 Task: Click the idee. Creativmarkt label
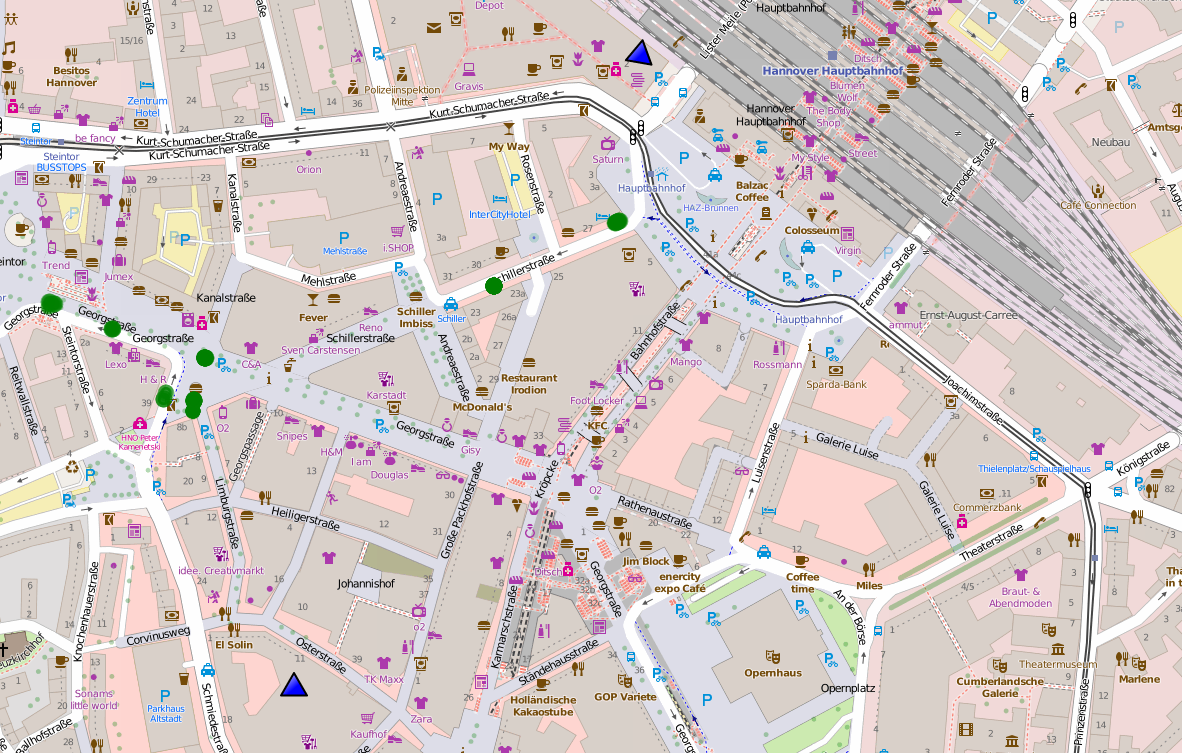tap(221, 571)
